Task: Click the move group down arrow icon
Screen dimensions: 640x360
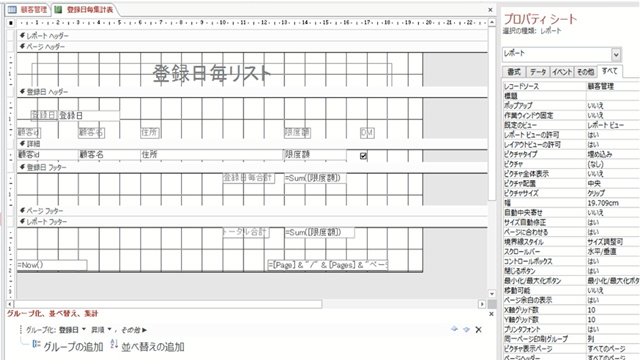Action: [466, 329]
